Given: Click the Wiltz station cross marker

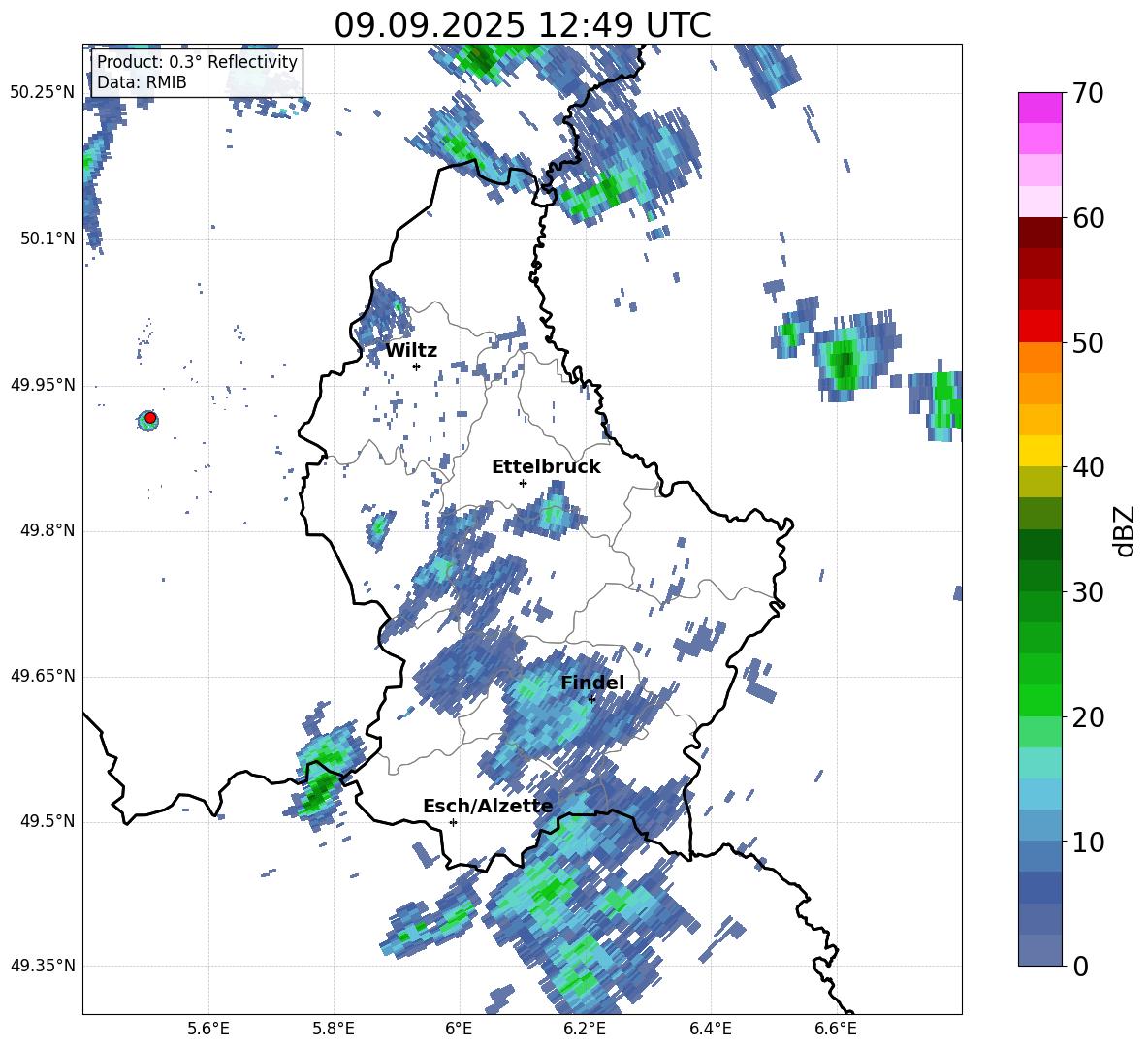Looking at the screenshot, I should point(416,366).
